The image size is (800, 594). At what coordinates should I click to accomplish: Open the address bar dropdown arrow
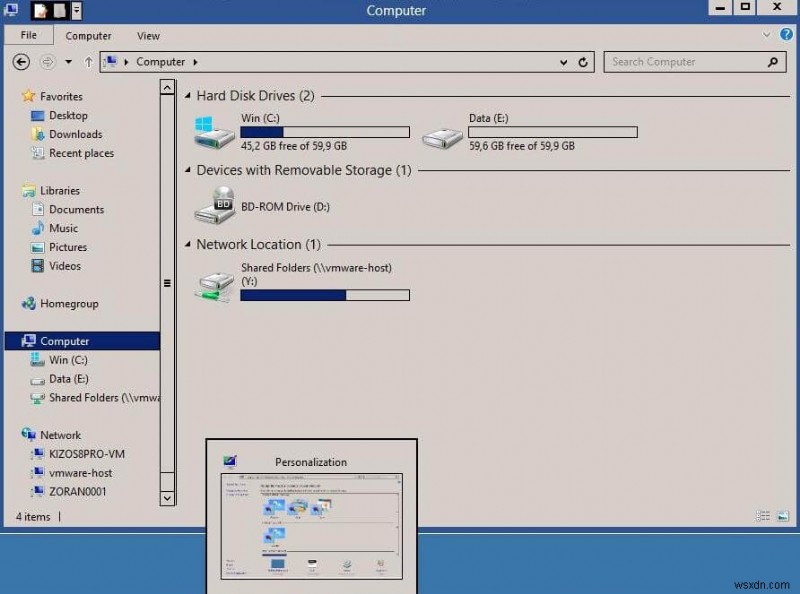click(x=563, y=62)
